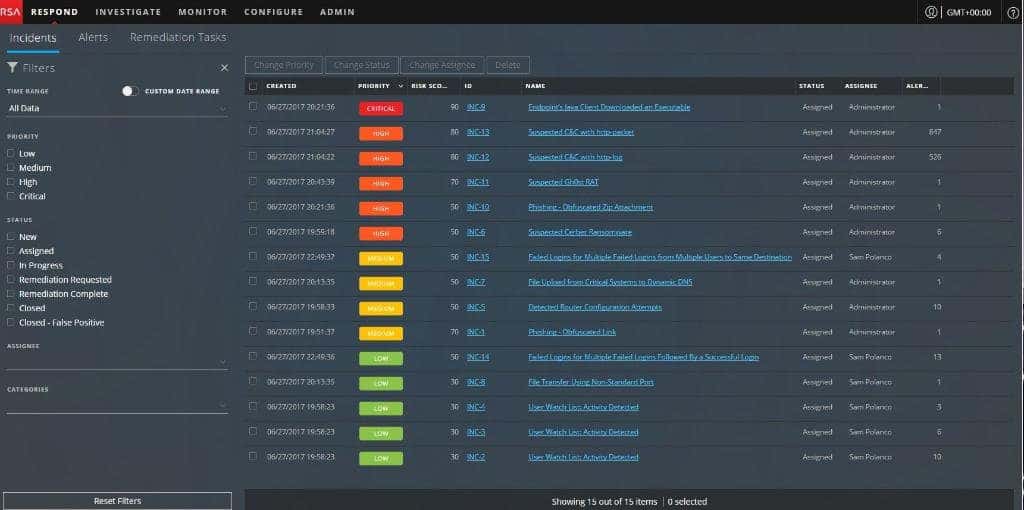Image resolution: width=1024 pixels, height=510 pixels.
Task: Click the High priority badge of INC-13
Action: pos(380,133)
